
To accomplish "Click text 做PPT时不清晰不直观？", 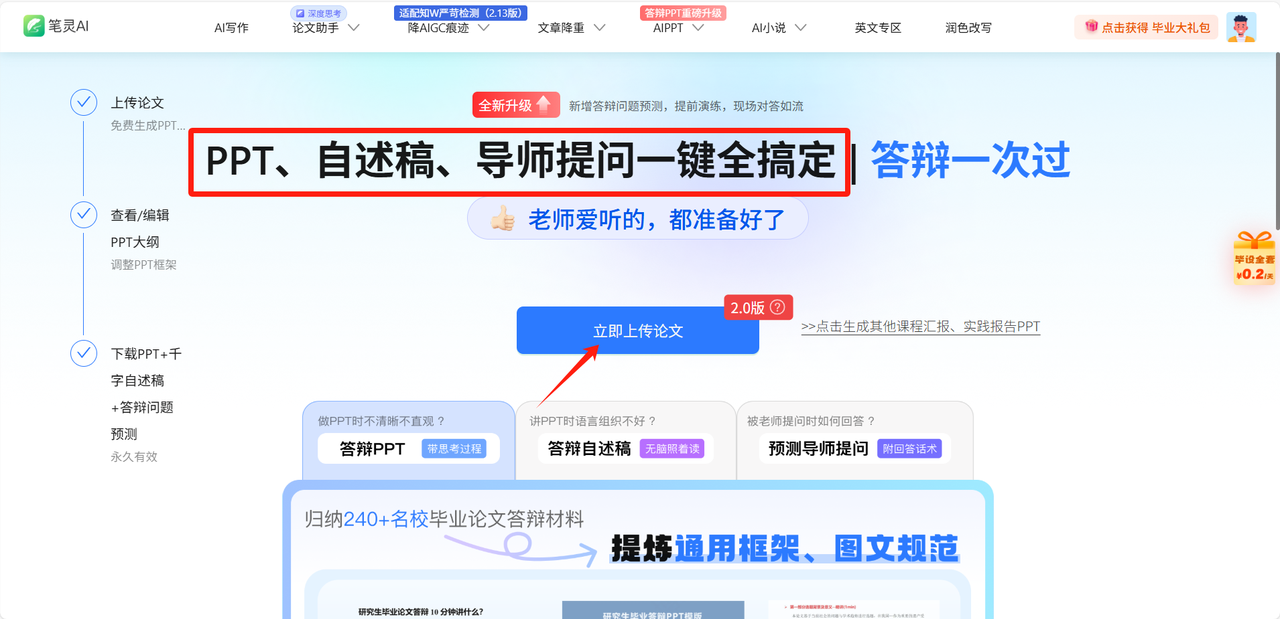I will click(381, 421).
